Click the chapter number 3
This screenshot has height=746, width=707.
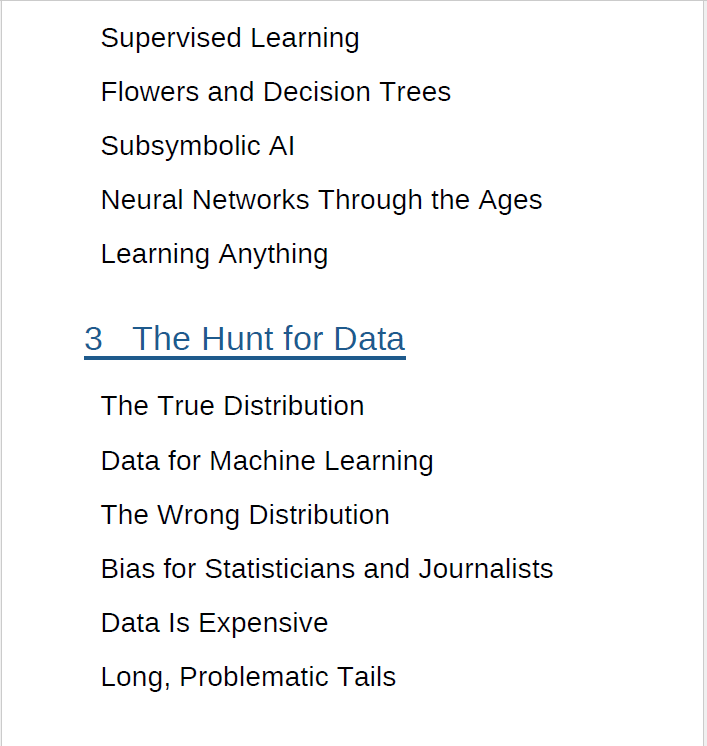[93, 339]
